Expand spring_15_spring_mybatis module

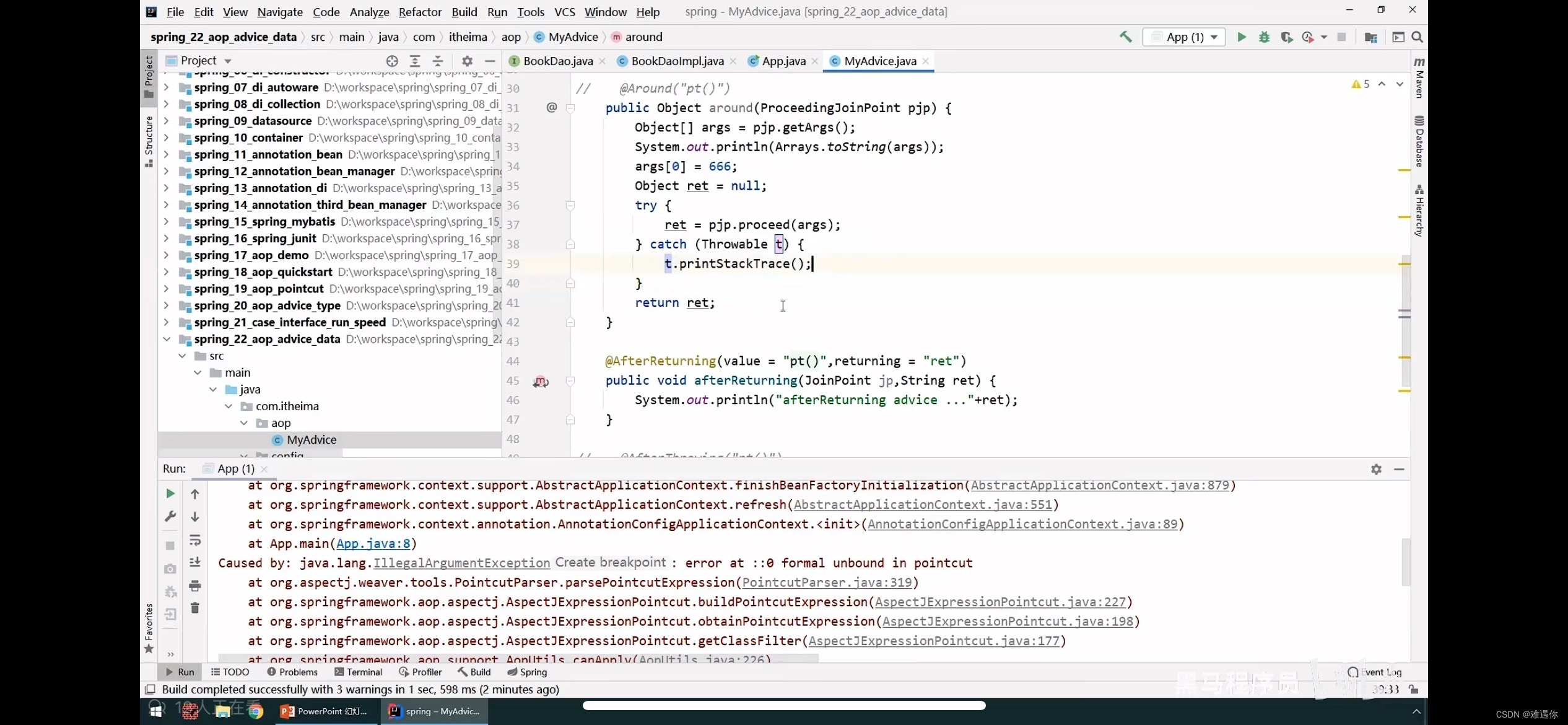[166, 221]
